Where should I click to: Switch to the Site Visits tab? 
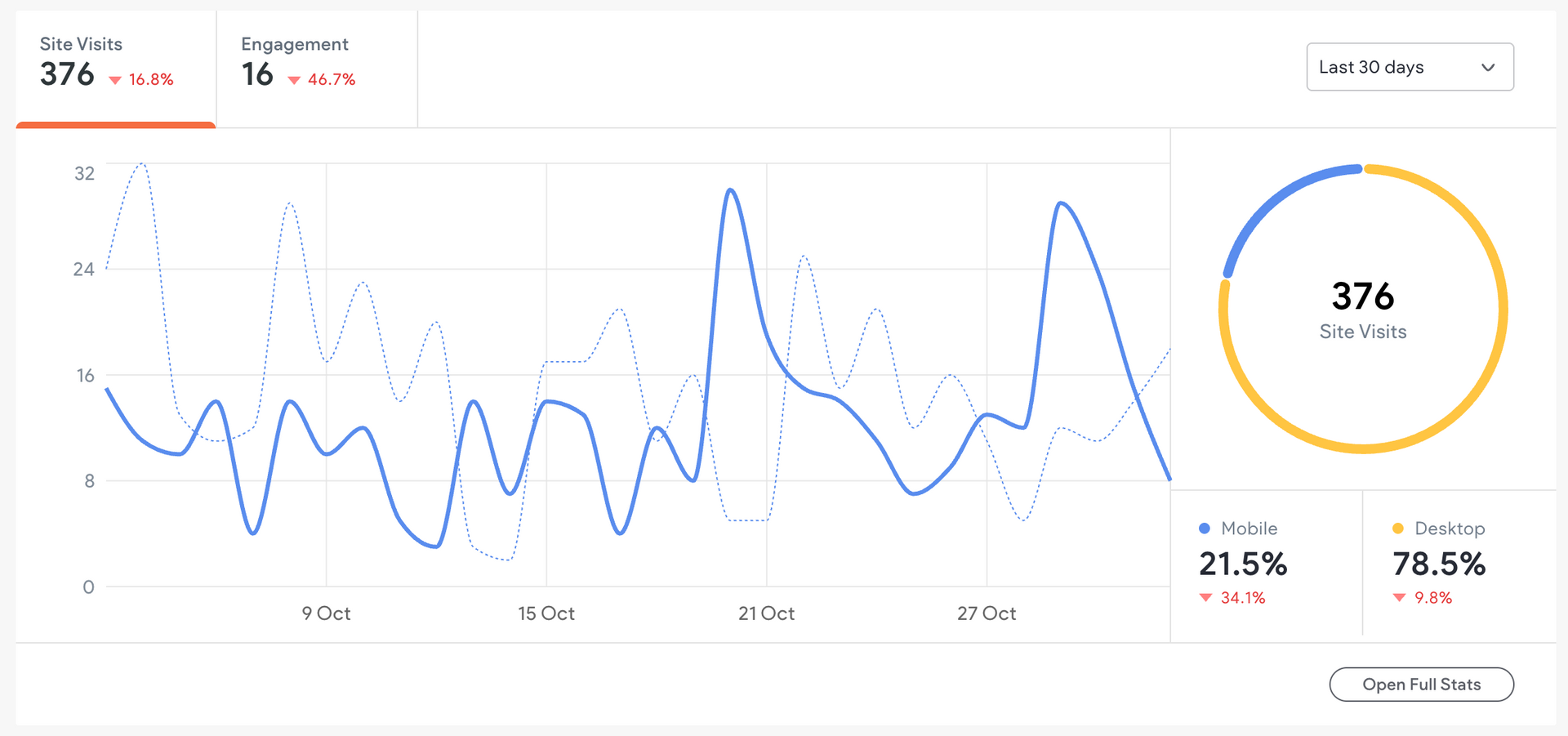click(x=115, y=64)
